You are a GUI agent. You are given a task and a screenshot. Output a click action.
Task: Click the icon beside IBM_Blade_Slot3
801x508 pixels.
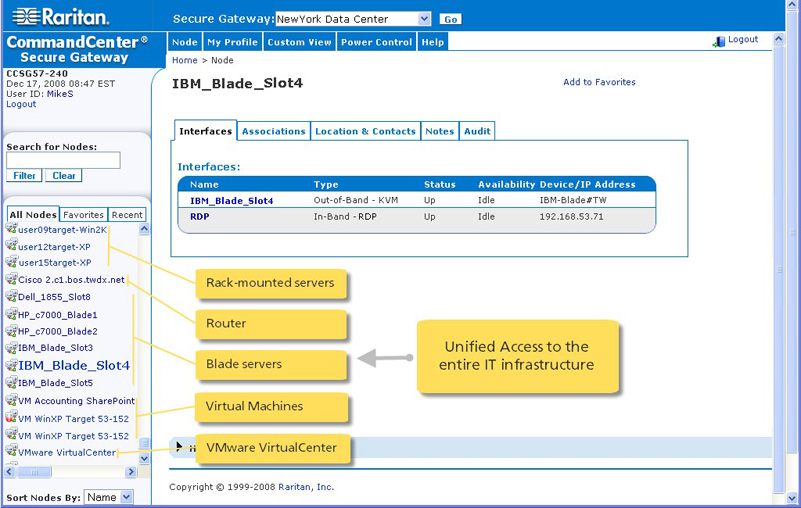pyautogui.click(x=11, y=347)
